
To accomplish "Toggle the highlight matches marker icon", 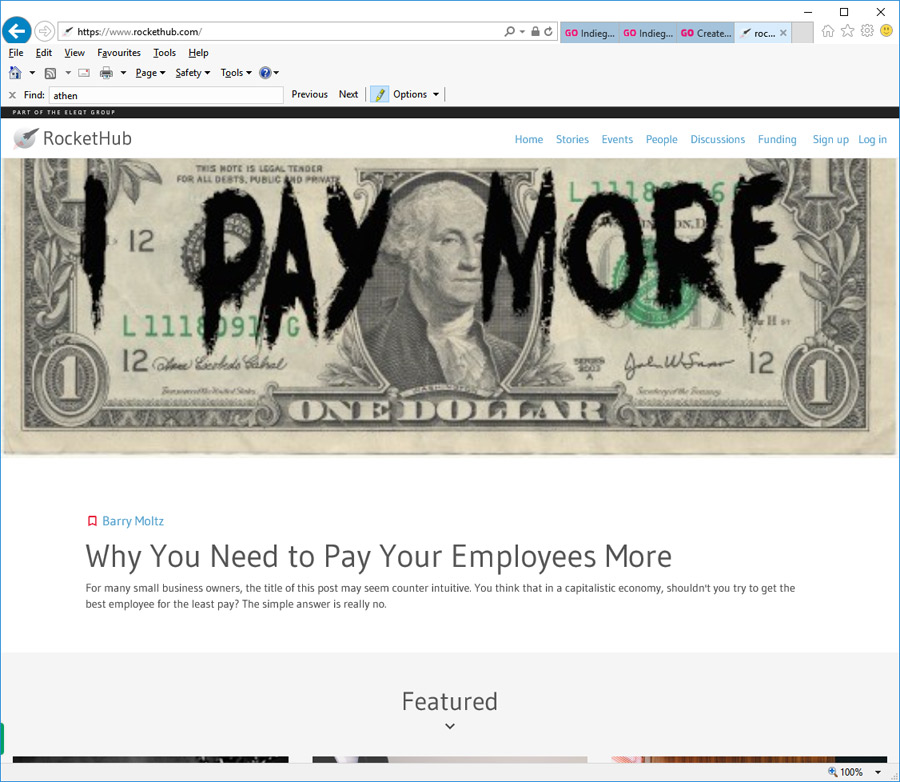I will (379, 95).
